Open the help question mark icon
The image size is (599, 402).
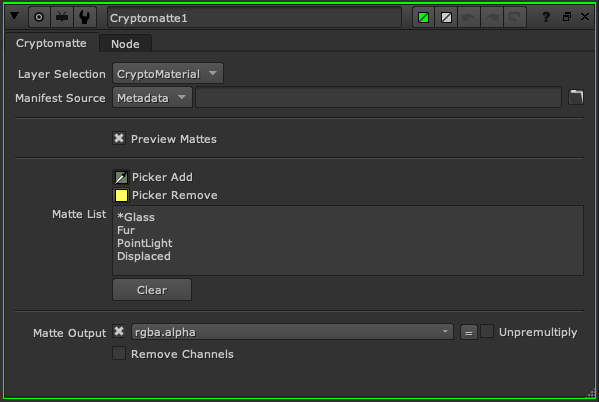pyautogui.click(x=546, y=17)
